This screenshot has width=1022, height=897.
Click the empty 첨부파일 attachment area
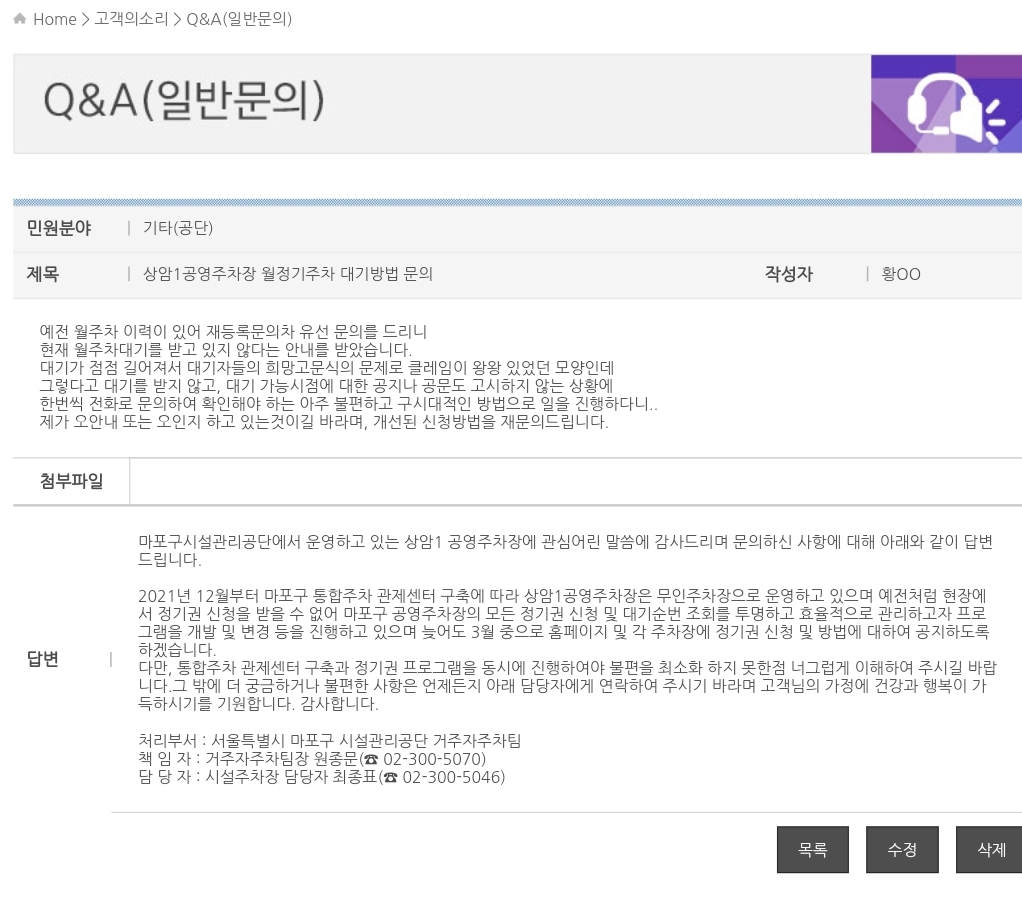(x=575, y=482)
